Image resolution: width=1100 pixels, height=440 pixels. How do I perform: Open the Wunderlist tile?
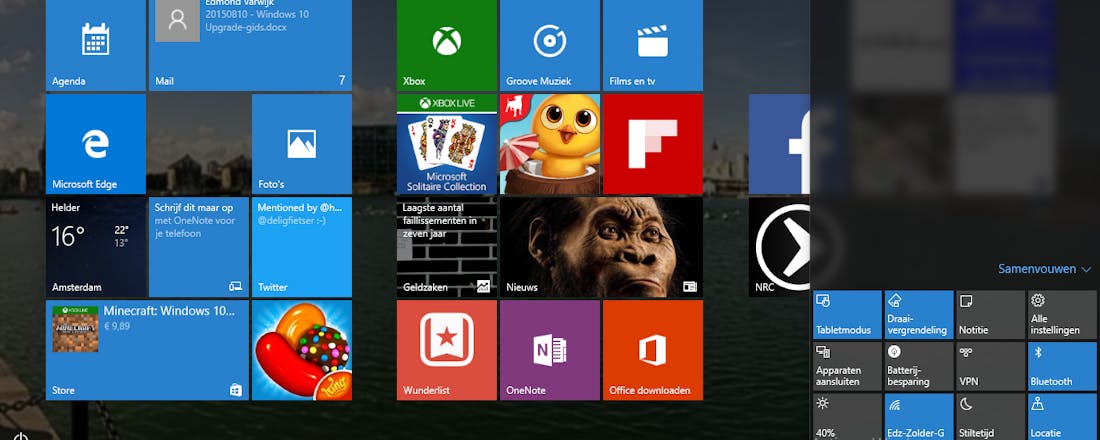coord(447,350)
